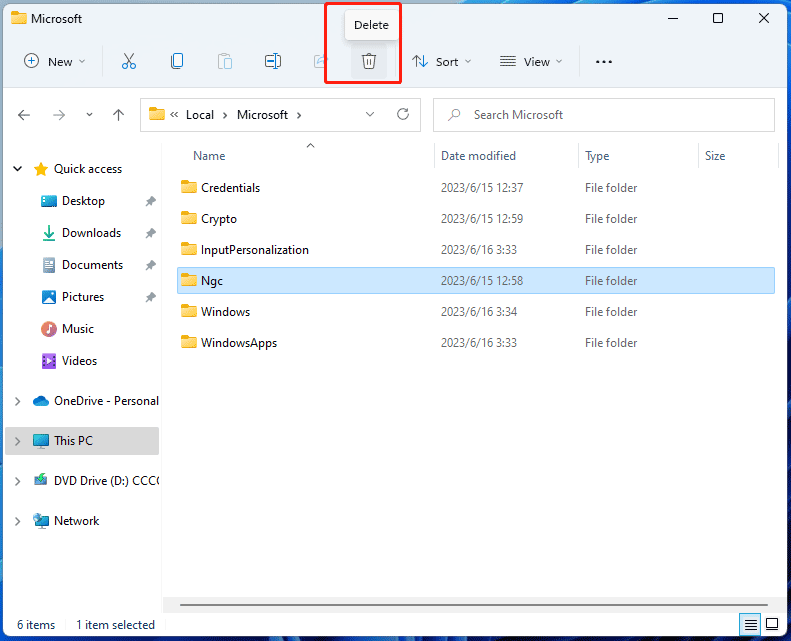Open Documents in Quick access
The image size is (791, 641).
pos(92,265)
